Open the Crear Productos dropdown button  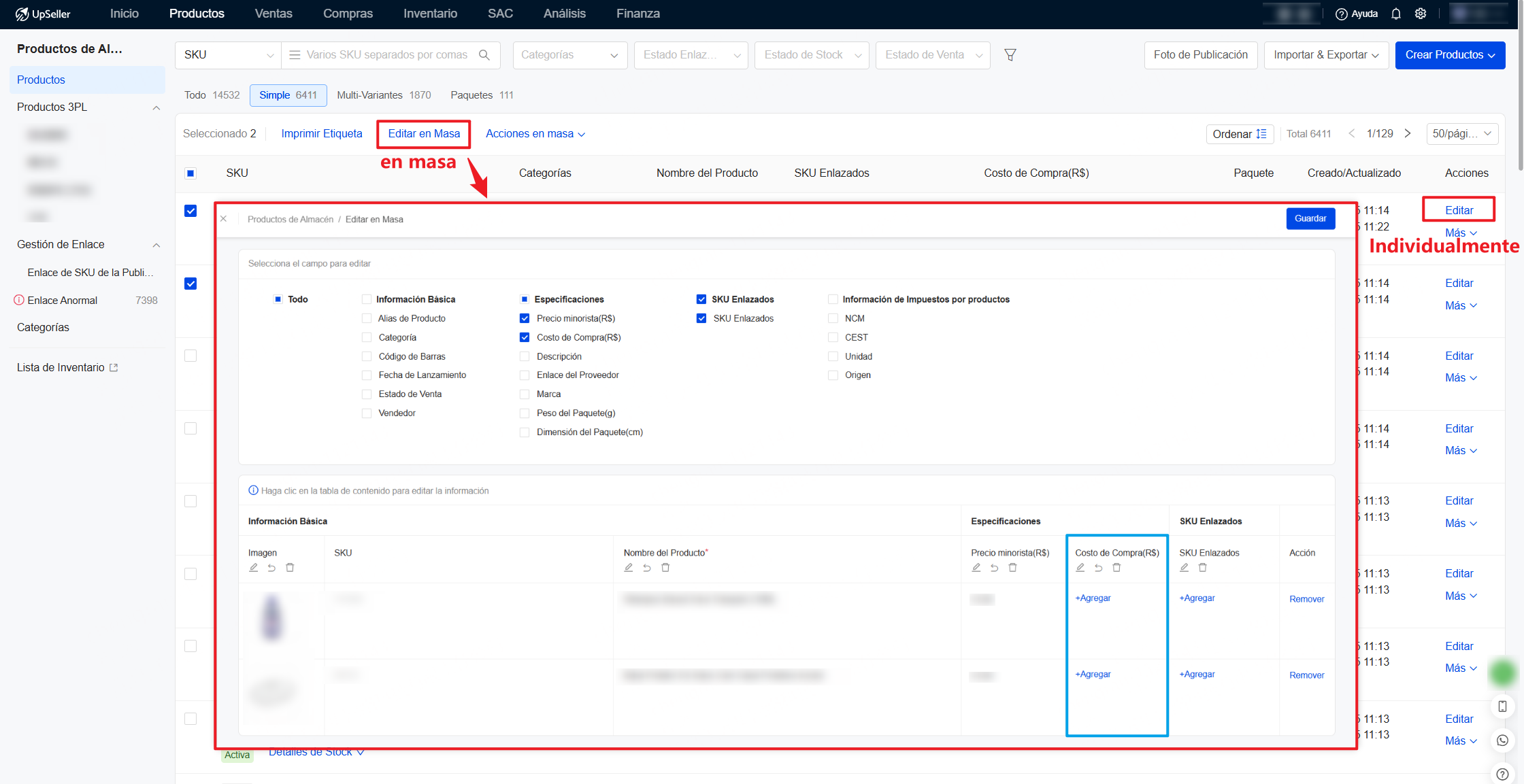tap(1450, 55)
